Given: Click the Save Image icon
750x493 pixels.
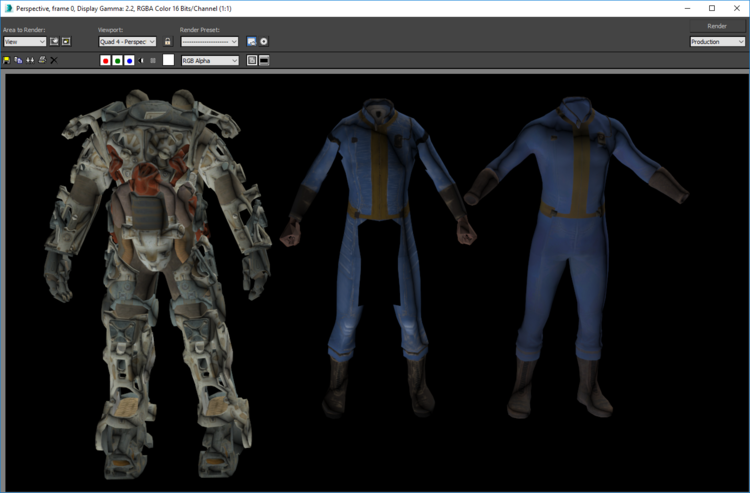Looking at the screenshot, I should click(x=7, y=60).
